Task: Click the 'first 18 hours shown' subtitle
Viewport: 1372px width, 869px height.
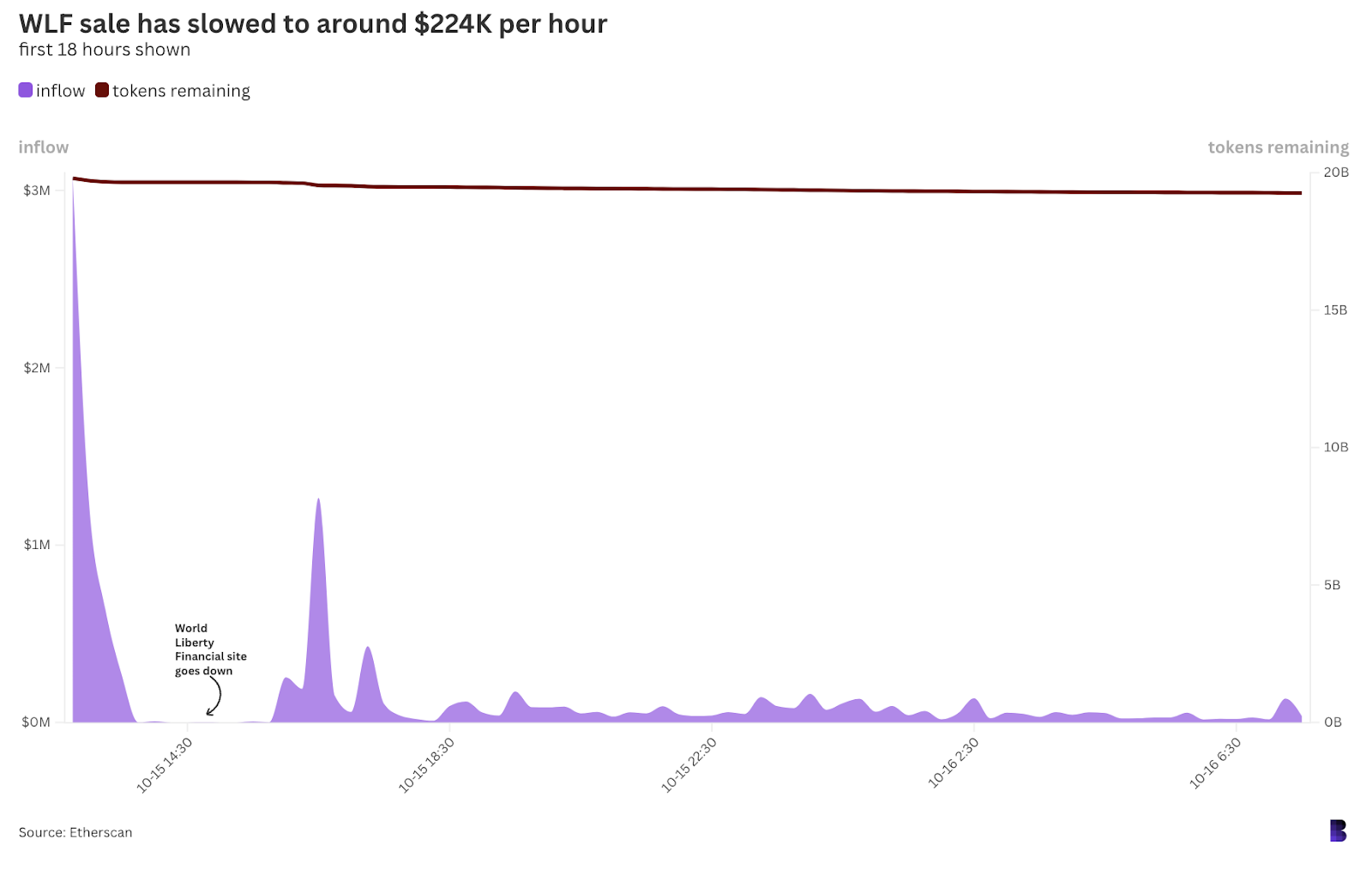Action: point(105,50)
